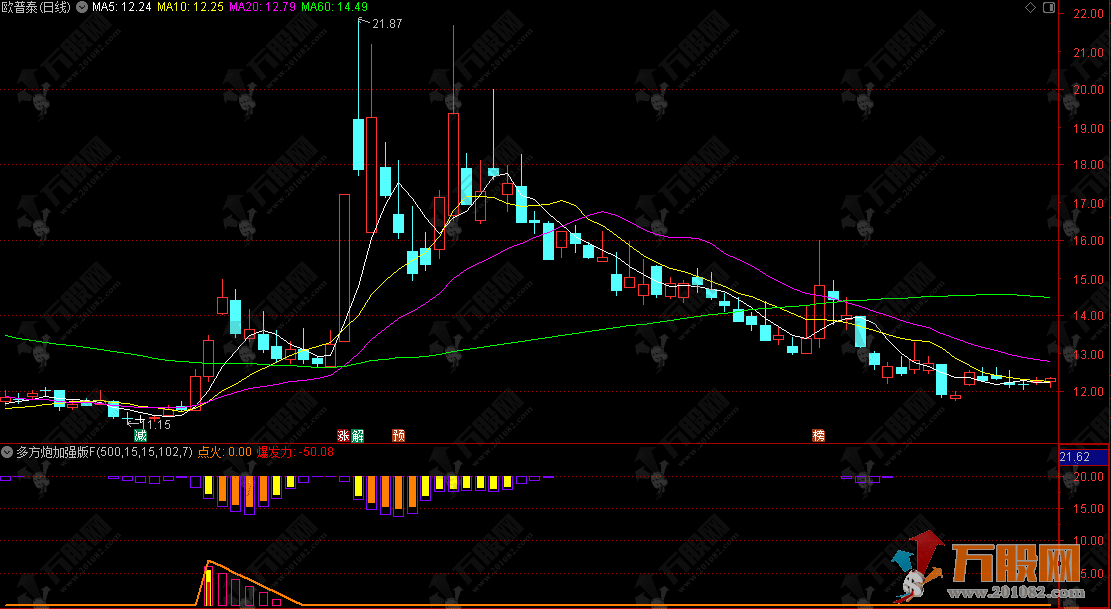Screen dimensions: 1111x609
Task: Toggle the side panel layout icon
Action: pos(1047,8)
